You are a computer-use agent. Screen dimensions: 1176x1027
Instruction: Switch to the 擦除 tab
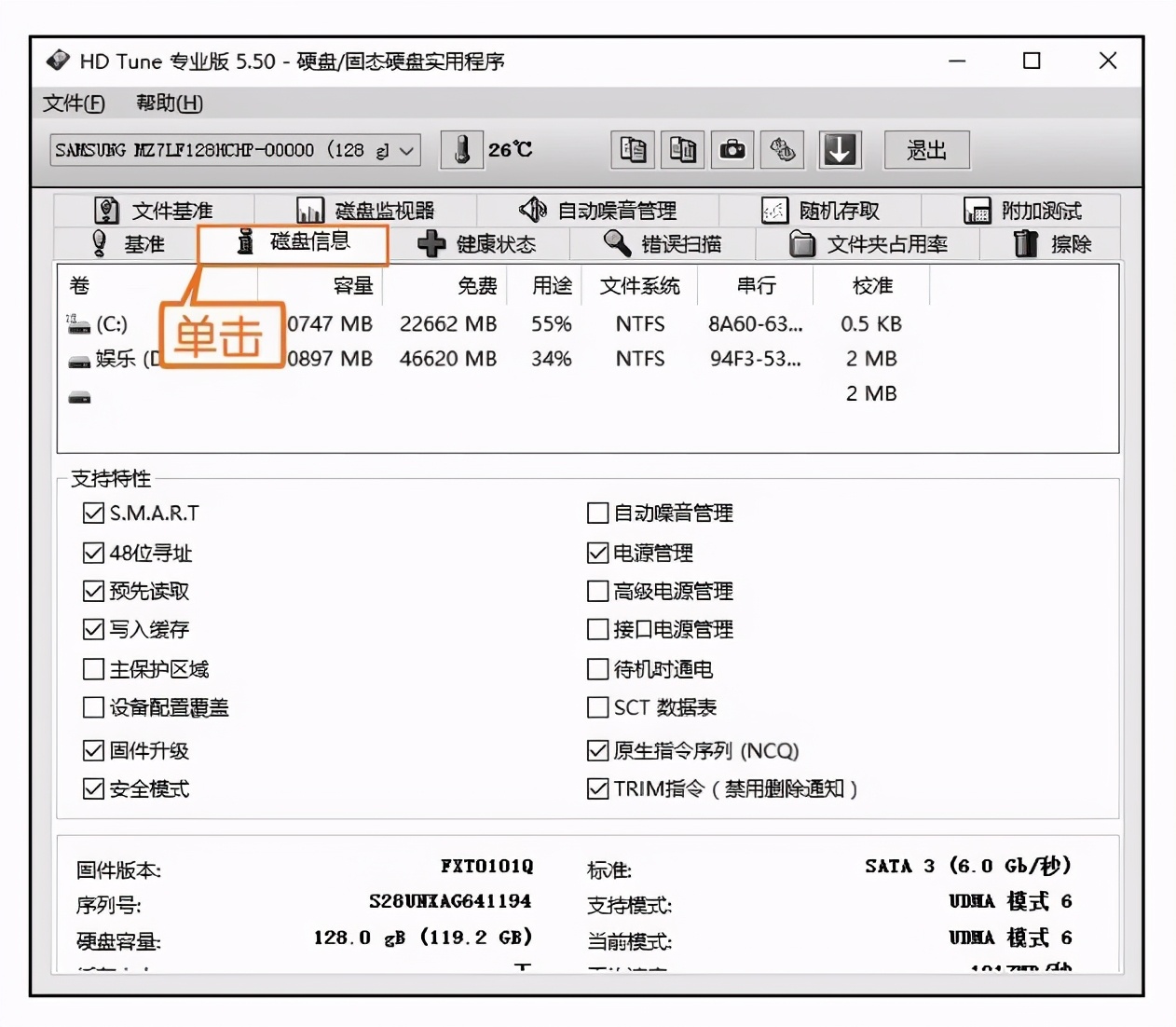pos(1051,244)
